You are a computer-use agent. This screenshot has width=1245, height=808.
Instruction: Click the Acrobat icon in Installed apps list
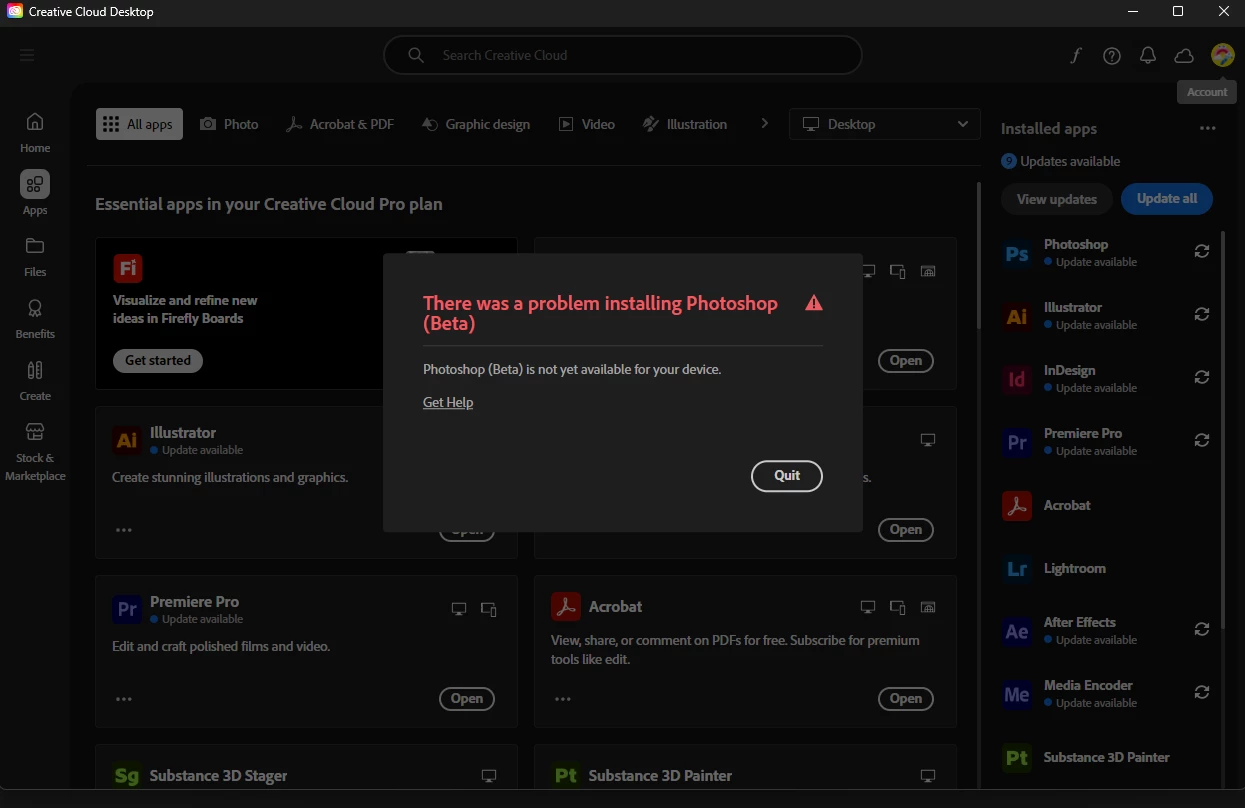(x=1017, y=505)
